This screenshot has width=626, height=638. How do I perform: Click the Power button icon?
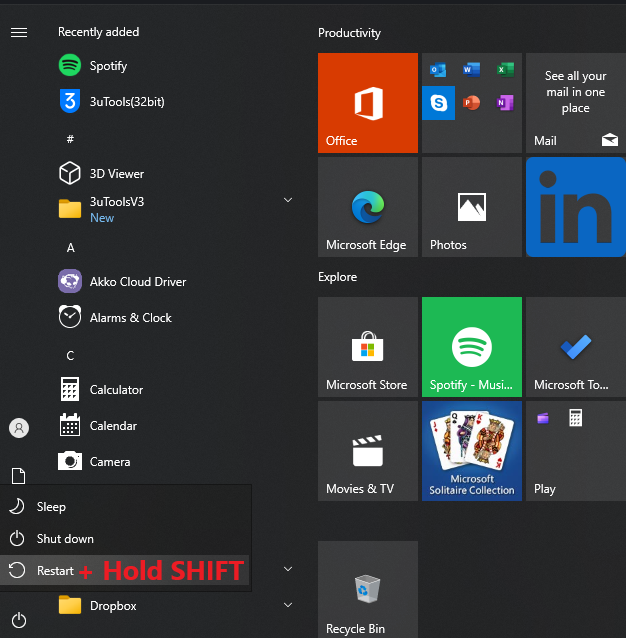click(18, 620)
